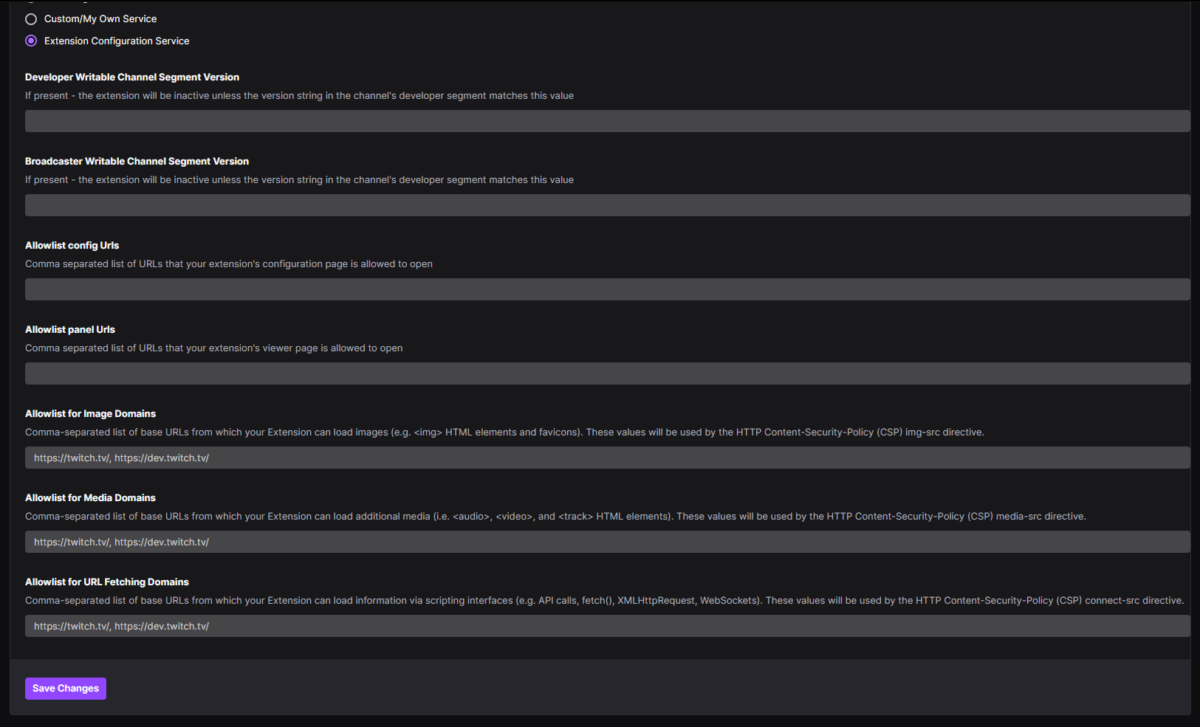Screen dimensions: 1200x727
Task: Click into the Allowlist panel Urls input
Action: [607, 373]
